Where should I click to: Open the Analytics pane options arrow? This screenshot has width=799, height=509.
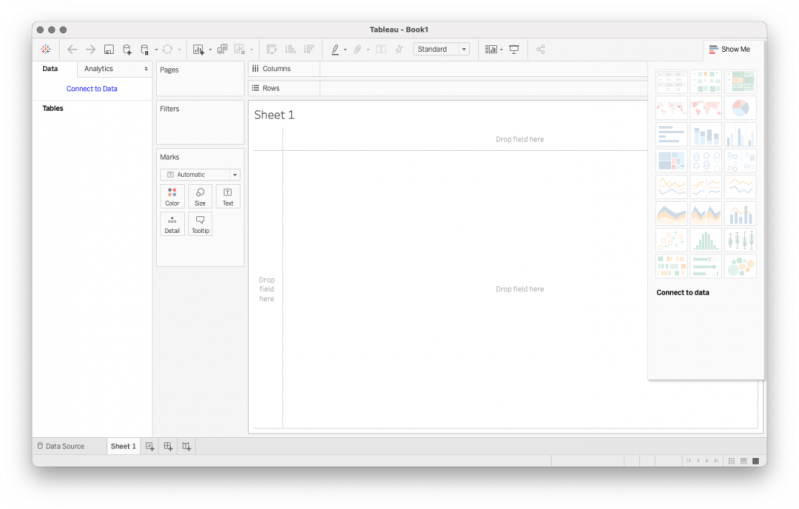(146, 69)
